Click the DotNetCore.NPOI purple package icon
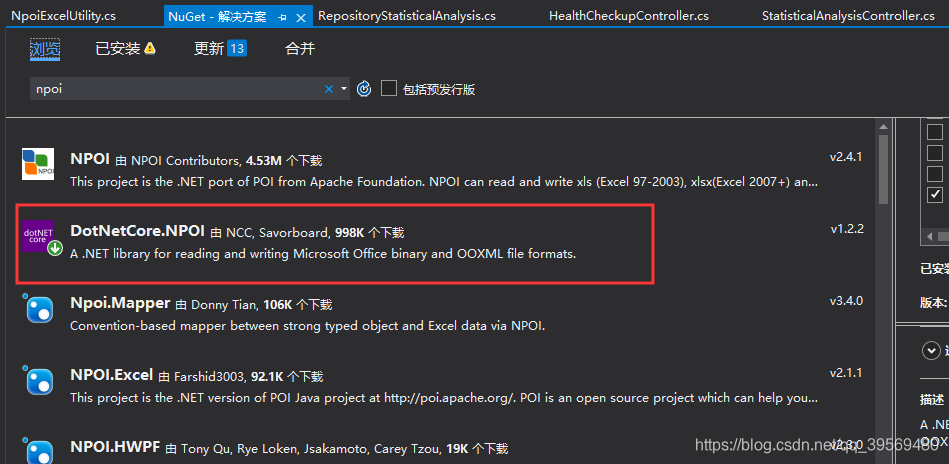Screen dimensions: 949x464 38,236
